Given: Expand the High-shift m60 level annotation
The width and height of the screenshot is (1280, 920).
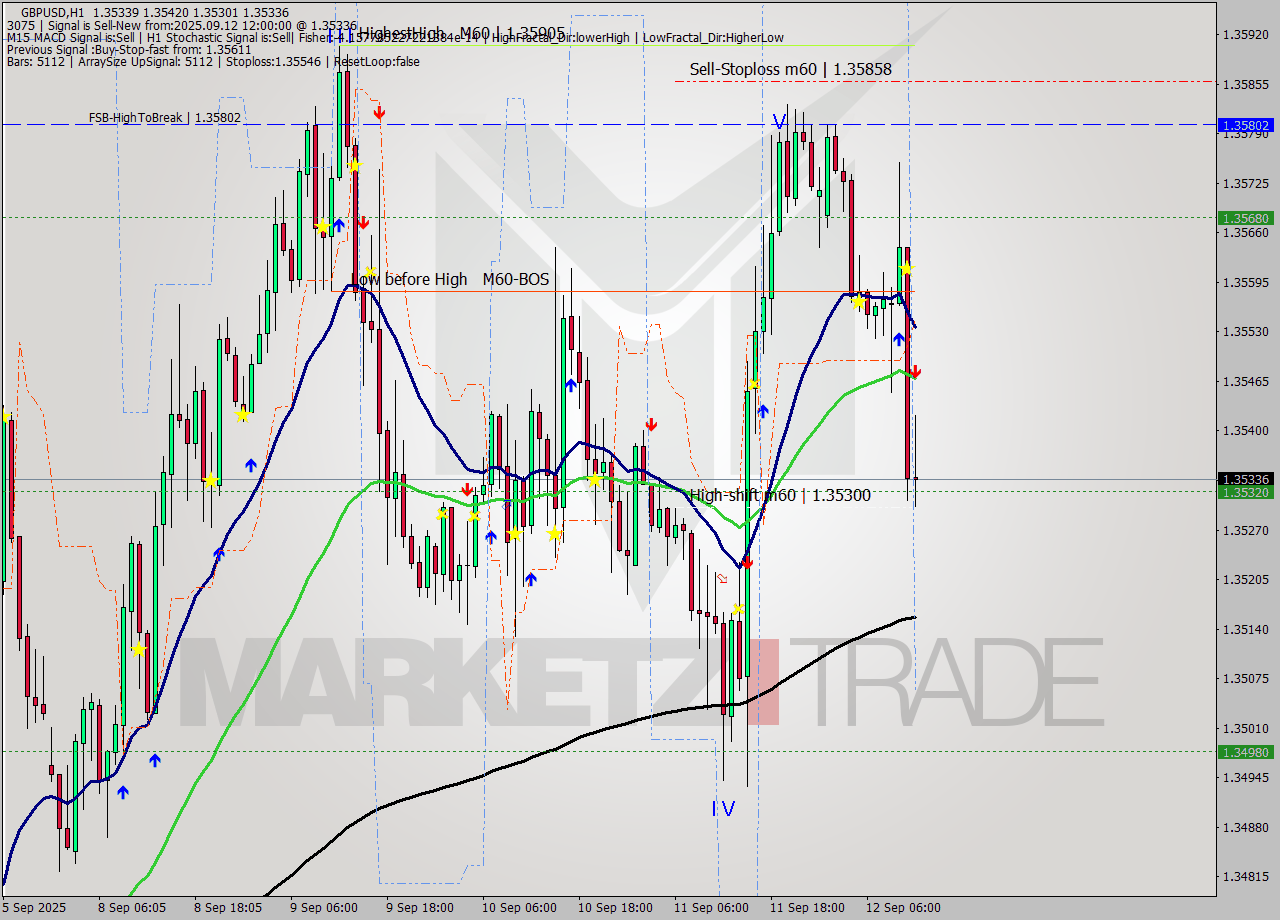Looking at the screenshot, I should point(780,493).
